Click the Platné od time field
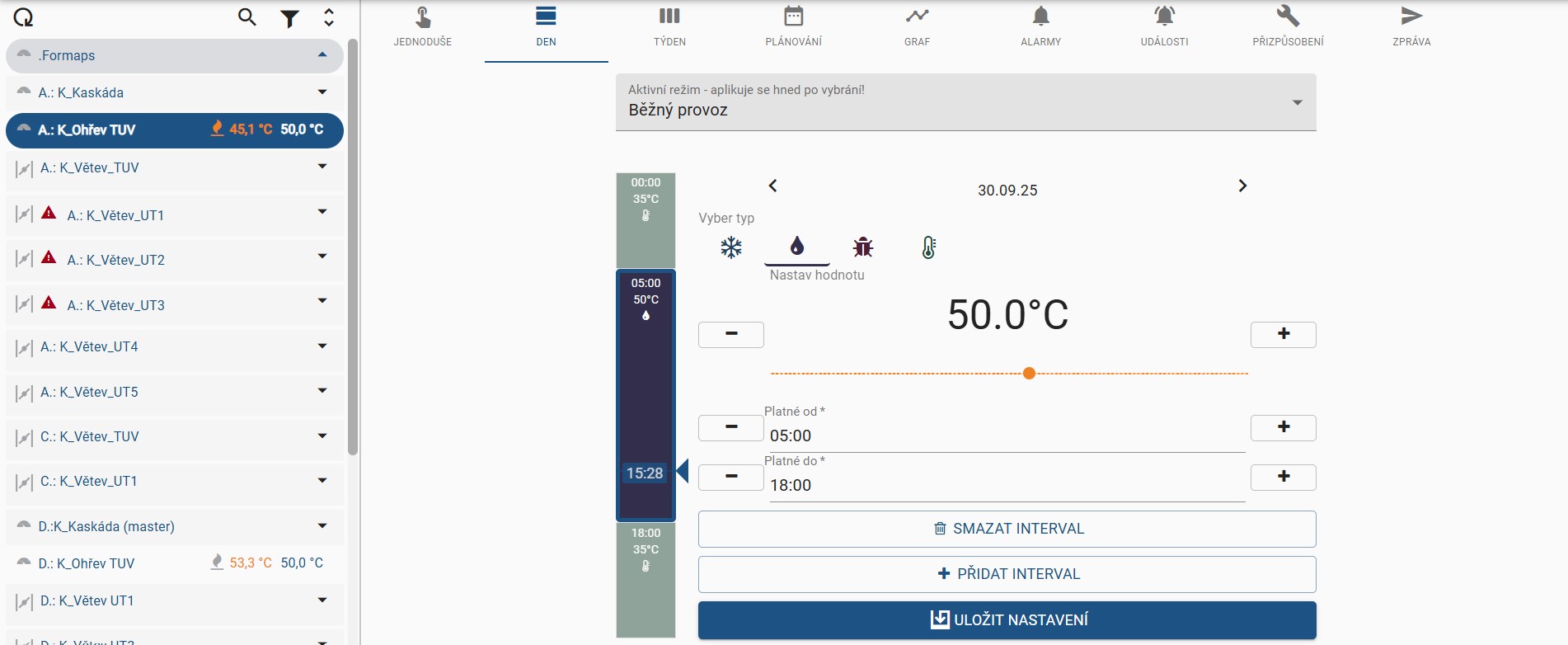Screen dimensions: 1568x645 tap(1006, 435)
